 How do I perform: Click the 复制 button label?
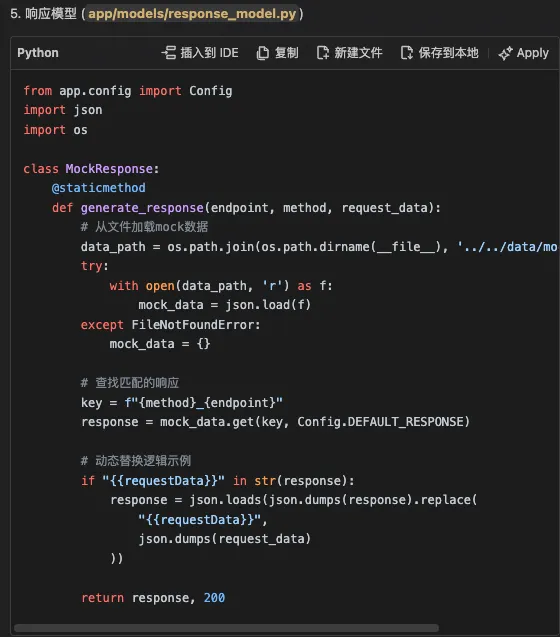287,53
